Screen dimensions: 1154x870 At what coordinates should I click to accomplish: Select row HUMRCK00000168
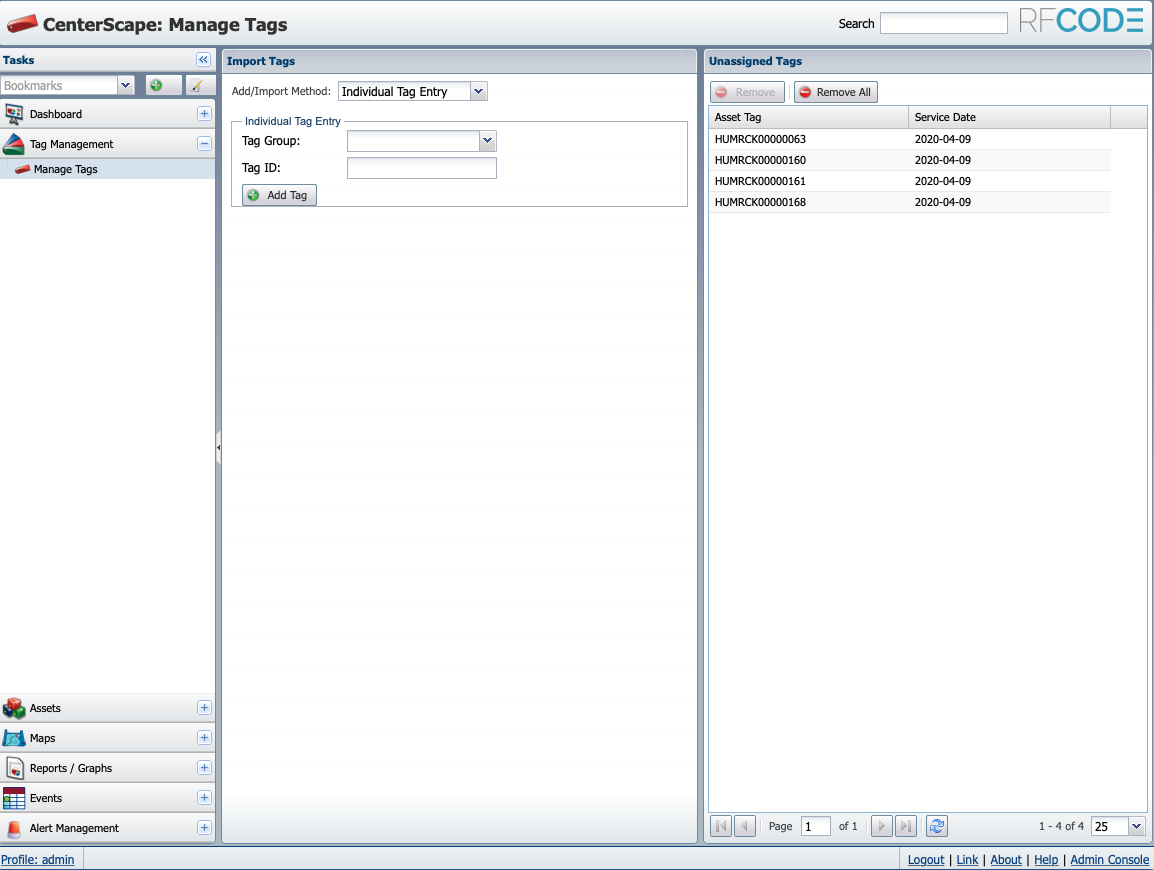click(910, 202)
